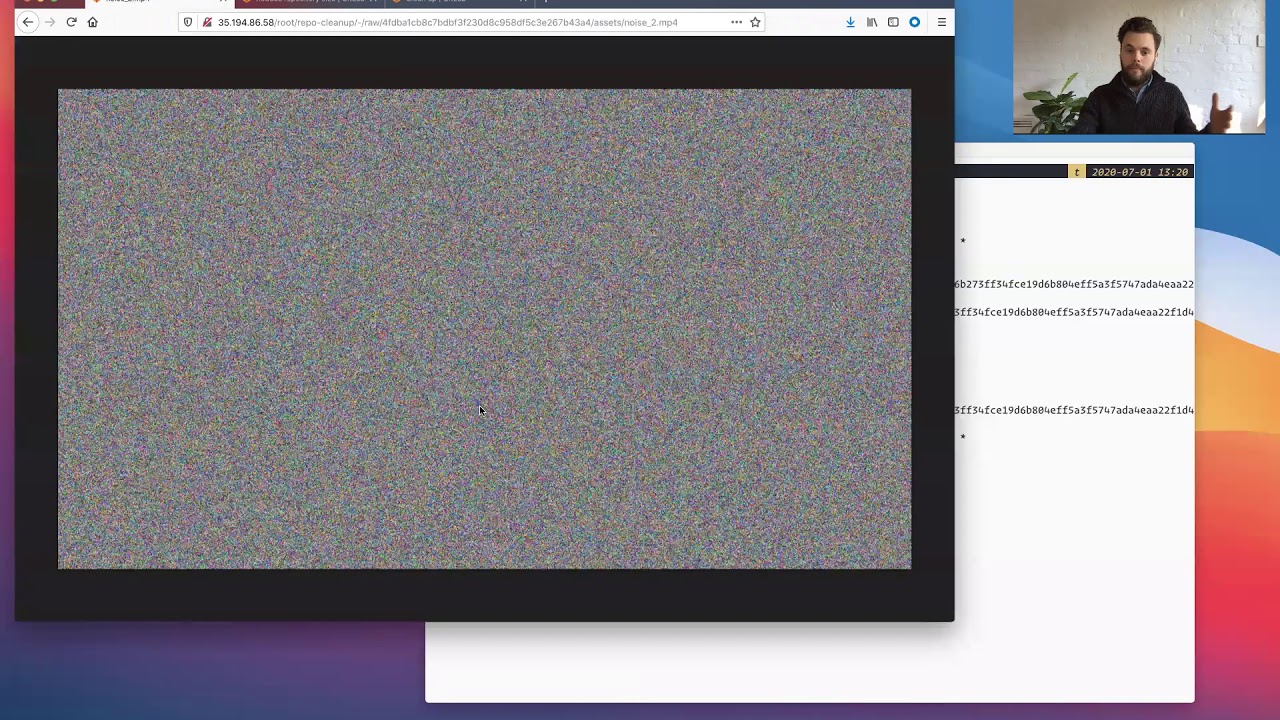Show the insecure connection lock info
This screenshot has height=720, width=1280.
click(x=207, y=22)
